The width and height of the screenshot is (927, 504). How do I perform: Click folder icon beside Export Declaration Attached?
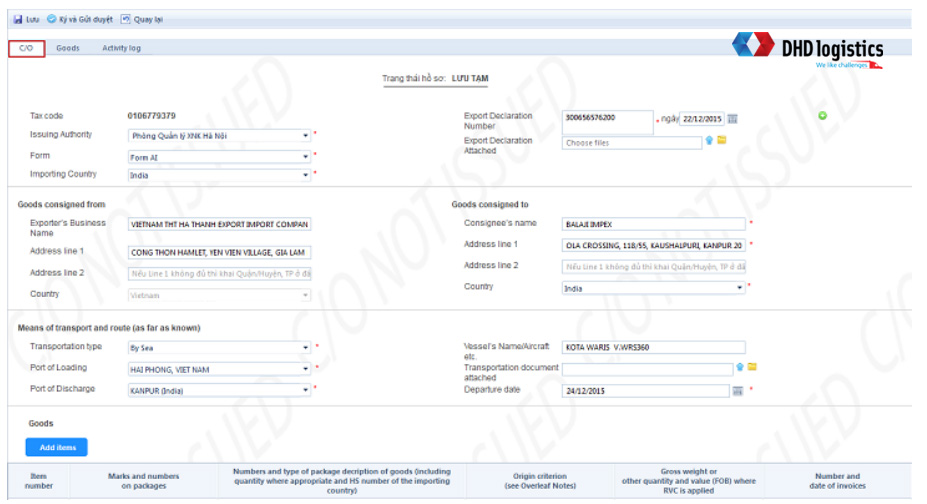point(721,141)
